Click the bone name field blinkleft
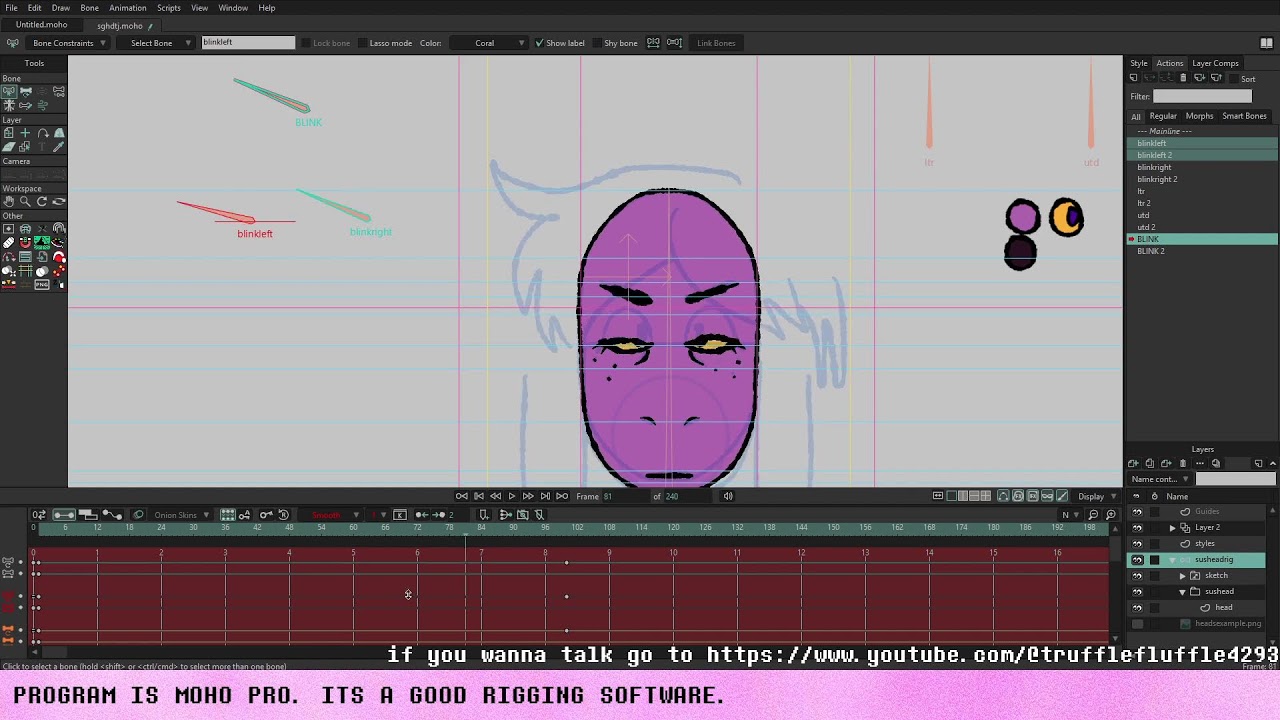The image size is (1280, 720). click(x=248, y=43)
